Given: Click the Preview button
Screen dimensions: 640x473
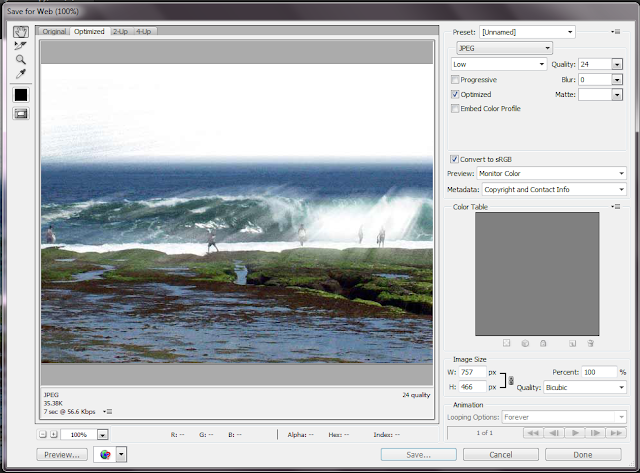Looking at the screenshot, I should point(62,455).
